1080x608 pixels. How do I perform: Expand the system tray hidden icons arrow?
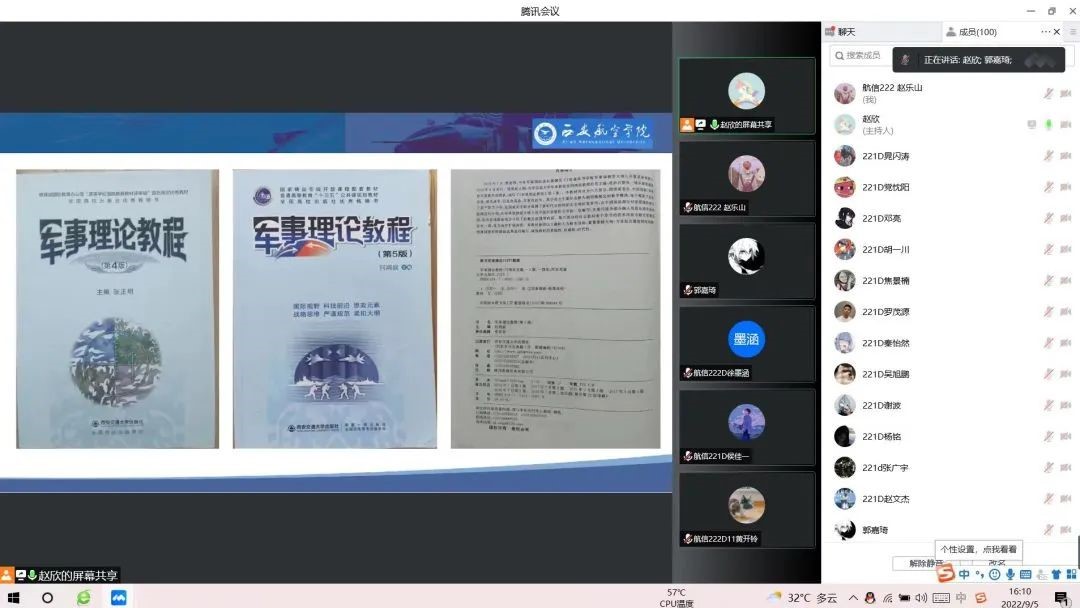pyautogui.click(x=853, y=597)
